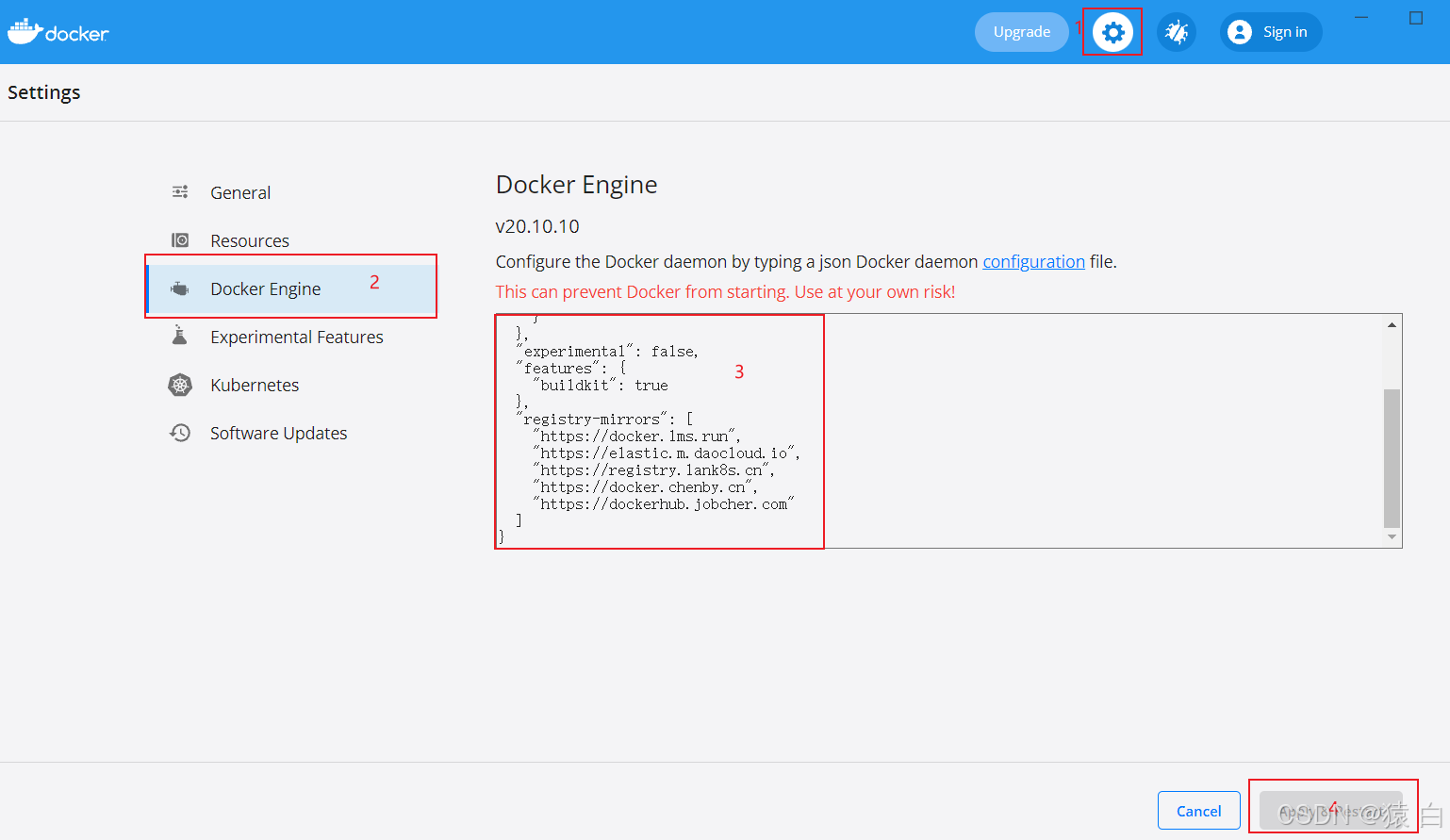The width and height of the screenshot is (1450, 840).
Task: Click Apply & Restart button
Action: (x=1331, y=811)
